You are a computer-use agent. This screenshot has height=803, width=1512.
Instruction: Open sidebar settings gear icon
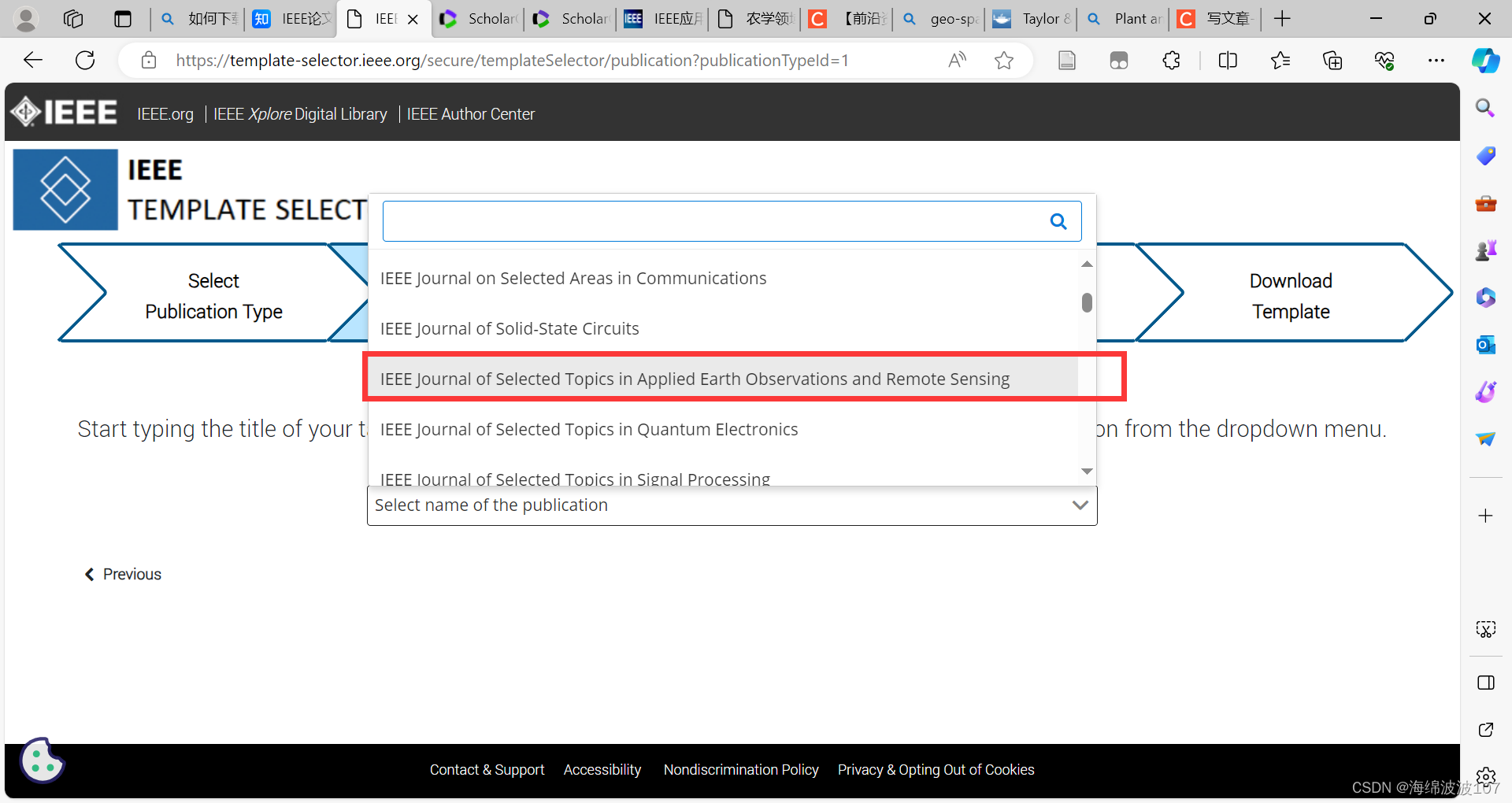pos(1485,776)
